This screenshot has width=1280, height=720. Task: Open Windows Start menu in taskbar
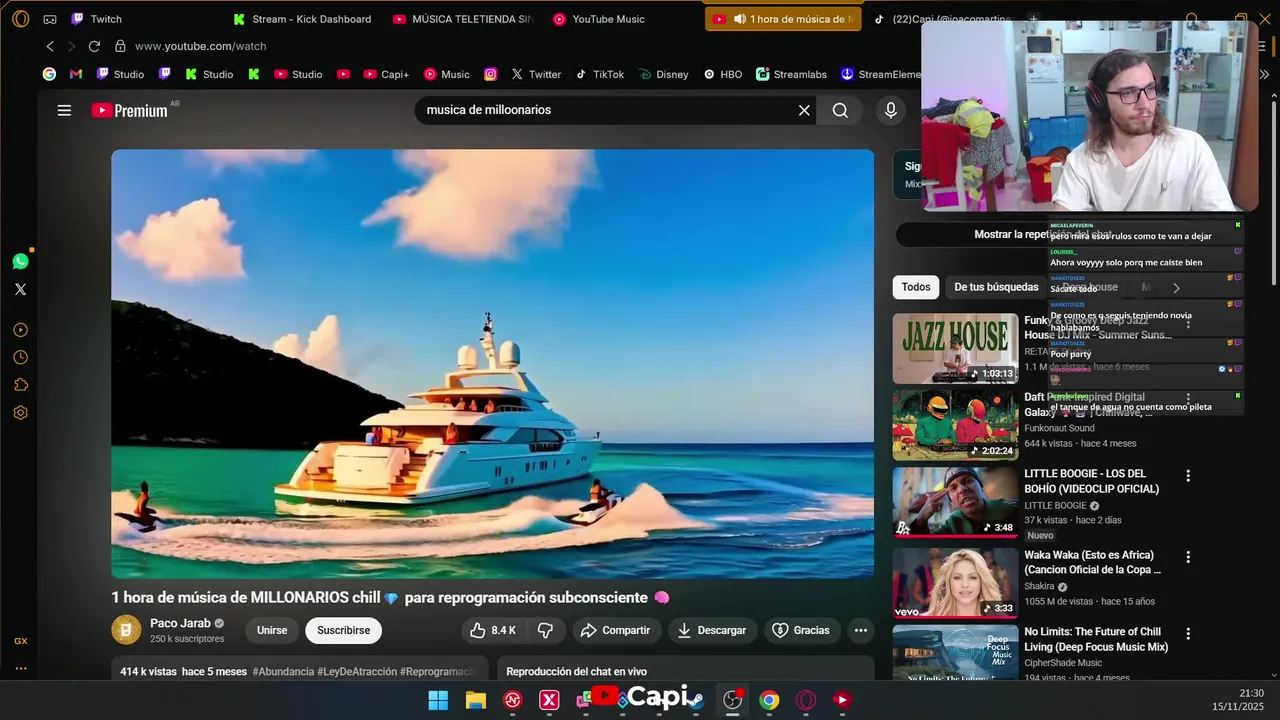[438, 700]
